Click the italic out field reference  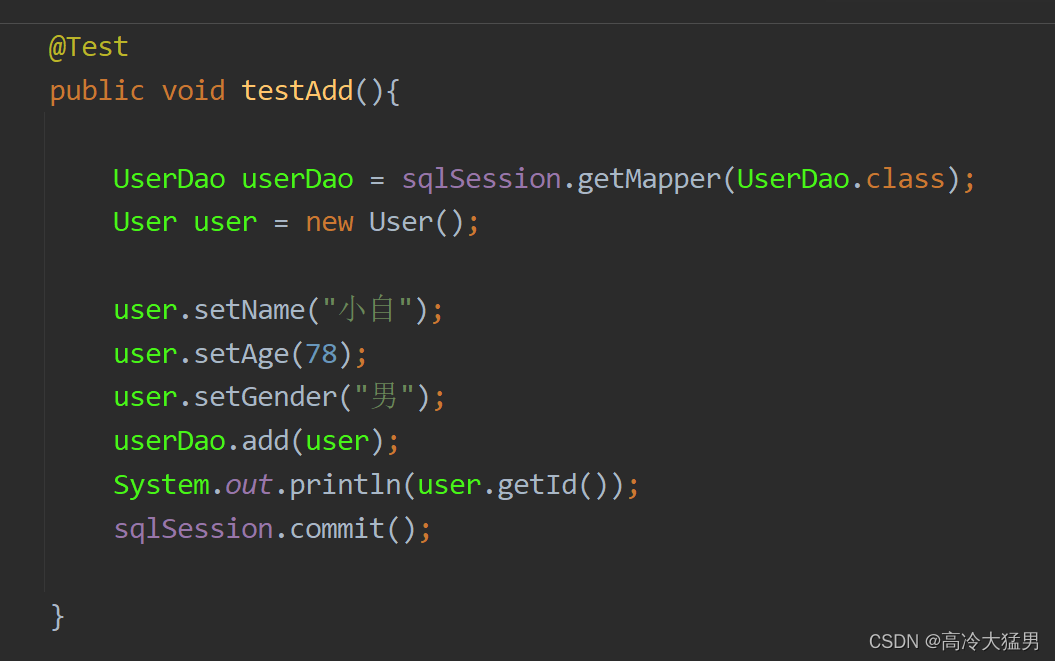pos(248,485)
